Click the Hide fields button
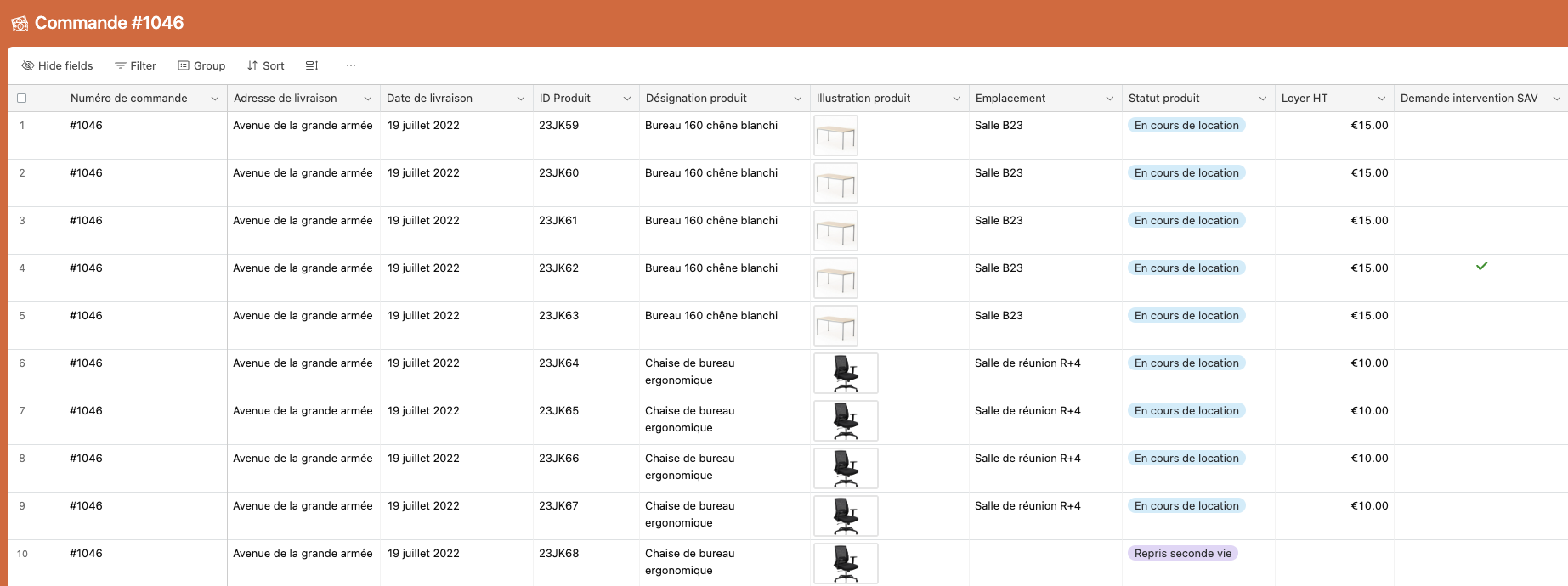1568x586 pixels. coord(57,65)
